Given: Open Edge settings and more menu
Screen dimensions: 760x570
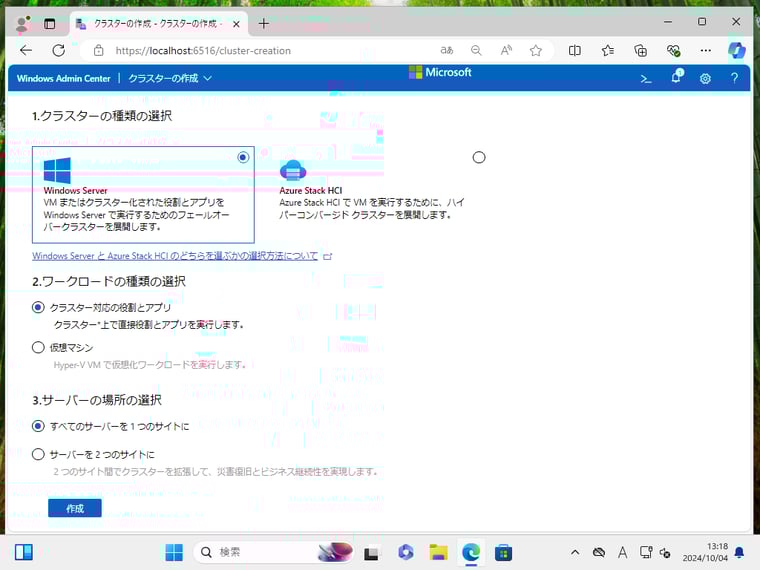Looking at the screenshot, I should point(706,50).
